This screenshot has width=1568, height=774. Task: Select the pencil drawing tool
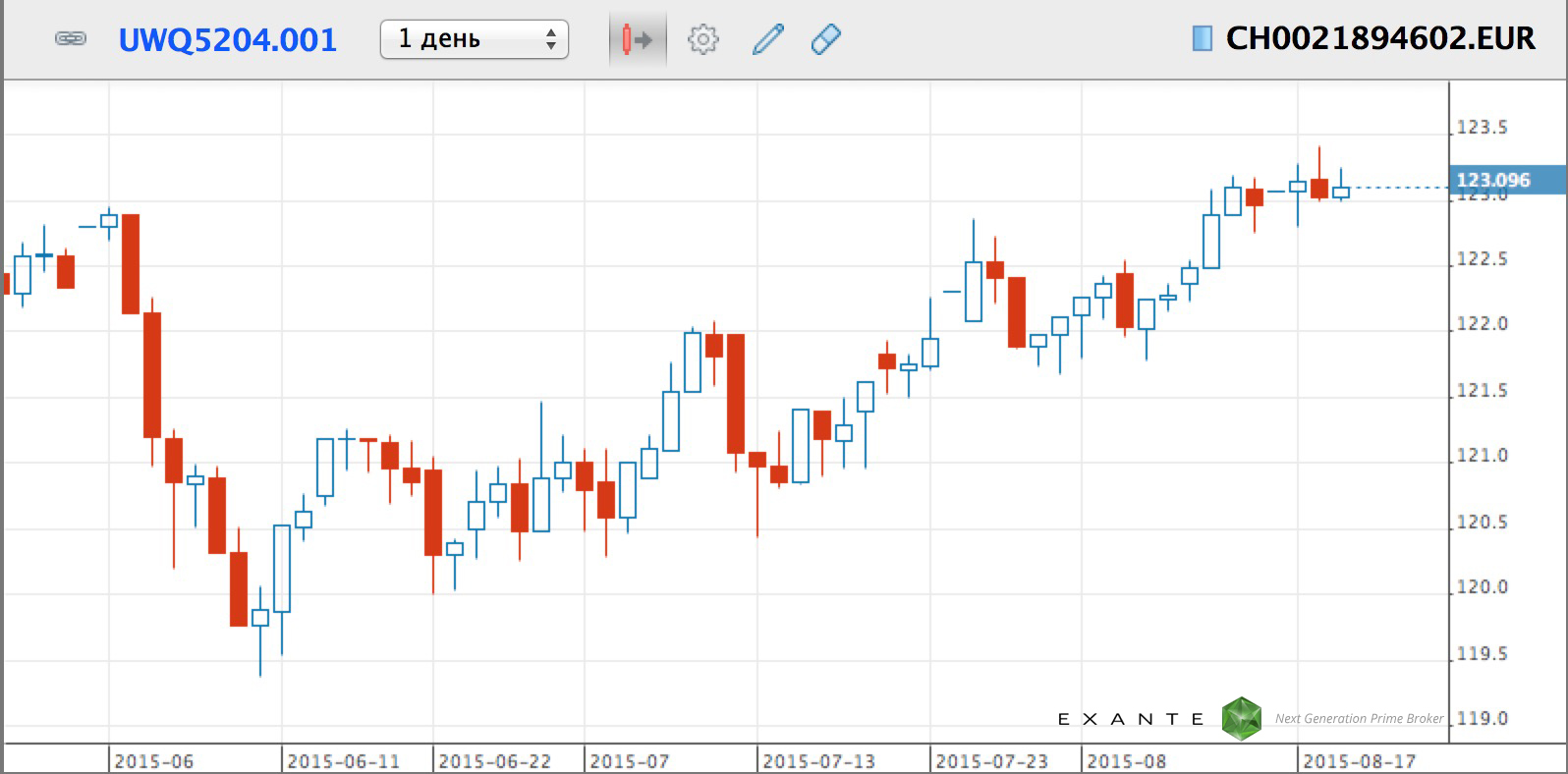point(767,40)
